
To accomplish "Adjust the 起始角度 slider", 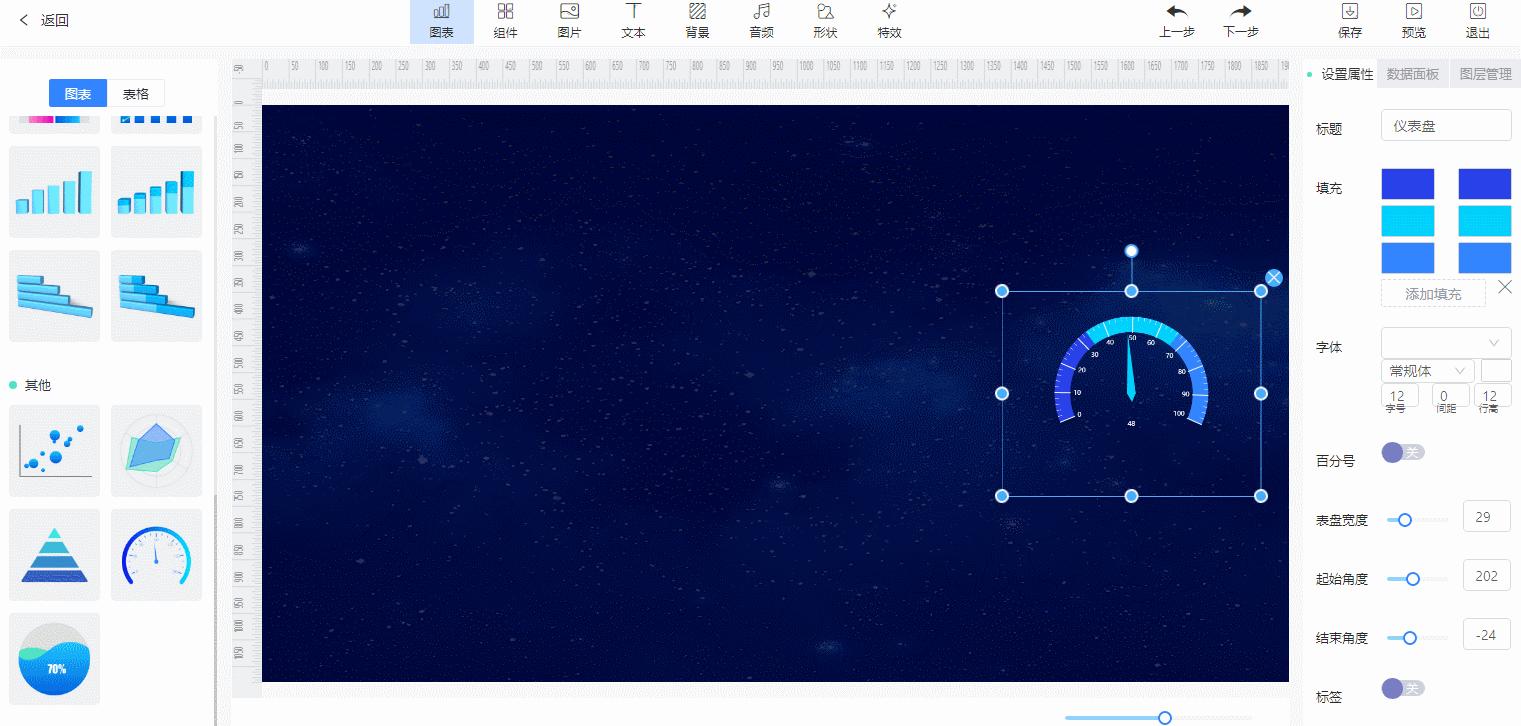I will pyautogui.click(x=1417, y=579).
